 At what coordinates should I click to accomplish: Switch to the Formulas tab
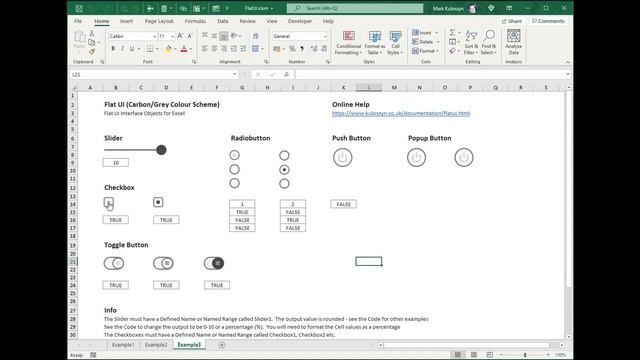click(x=195, y=21)
